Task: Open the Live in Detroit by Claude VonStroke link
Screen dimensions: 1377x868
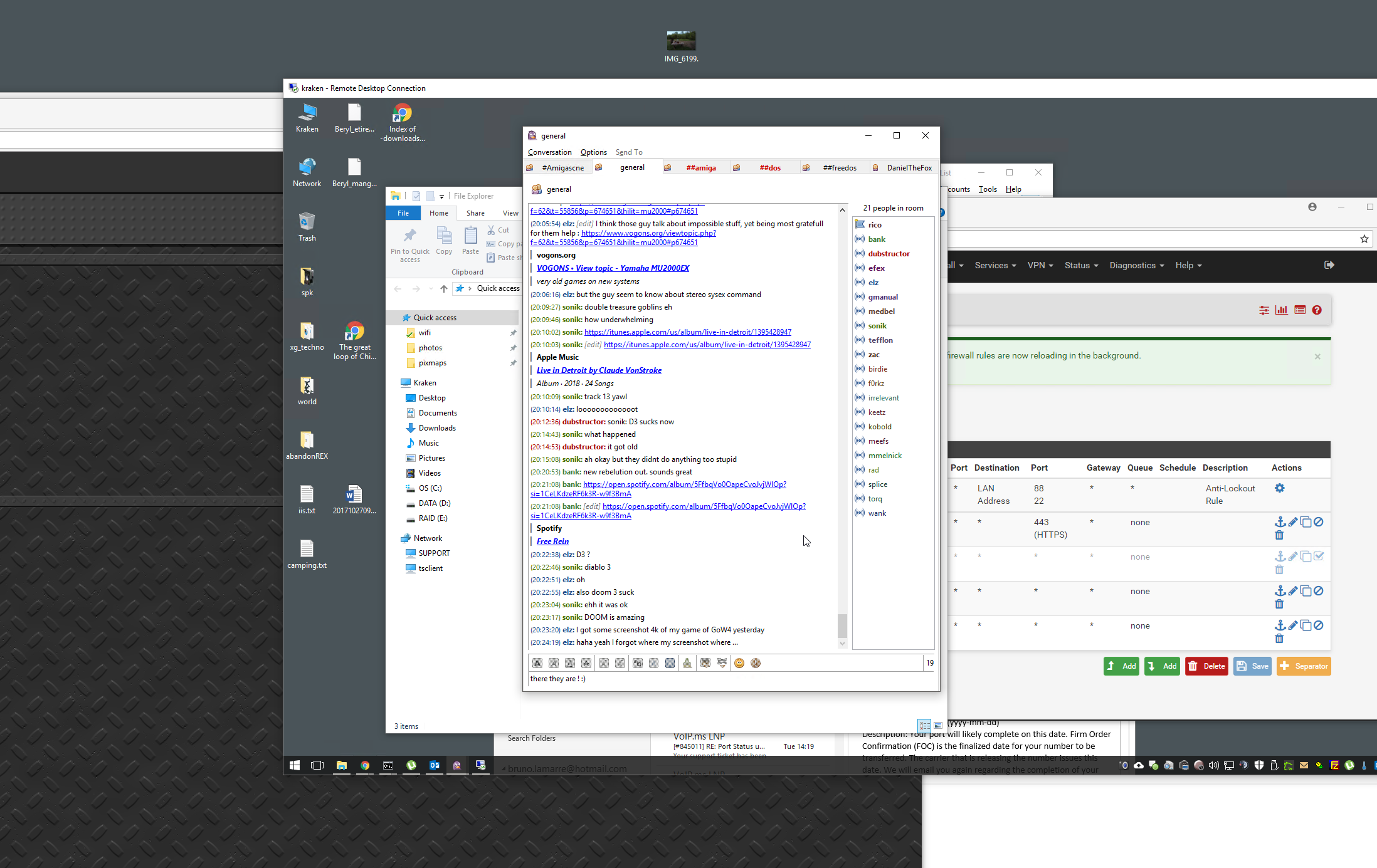Action: [599, 370]
